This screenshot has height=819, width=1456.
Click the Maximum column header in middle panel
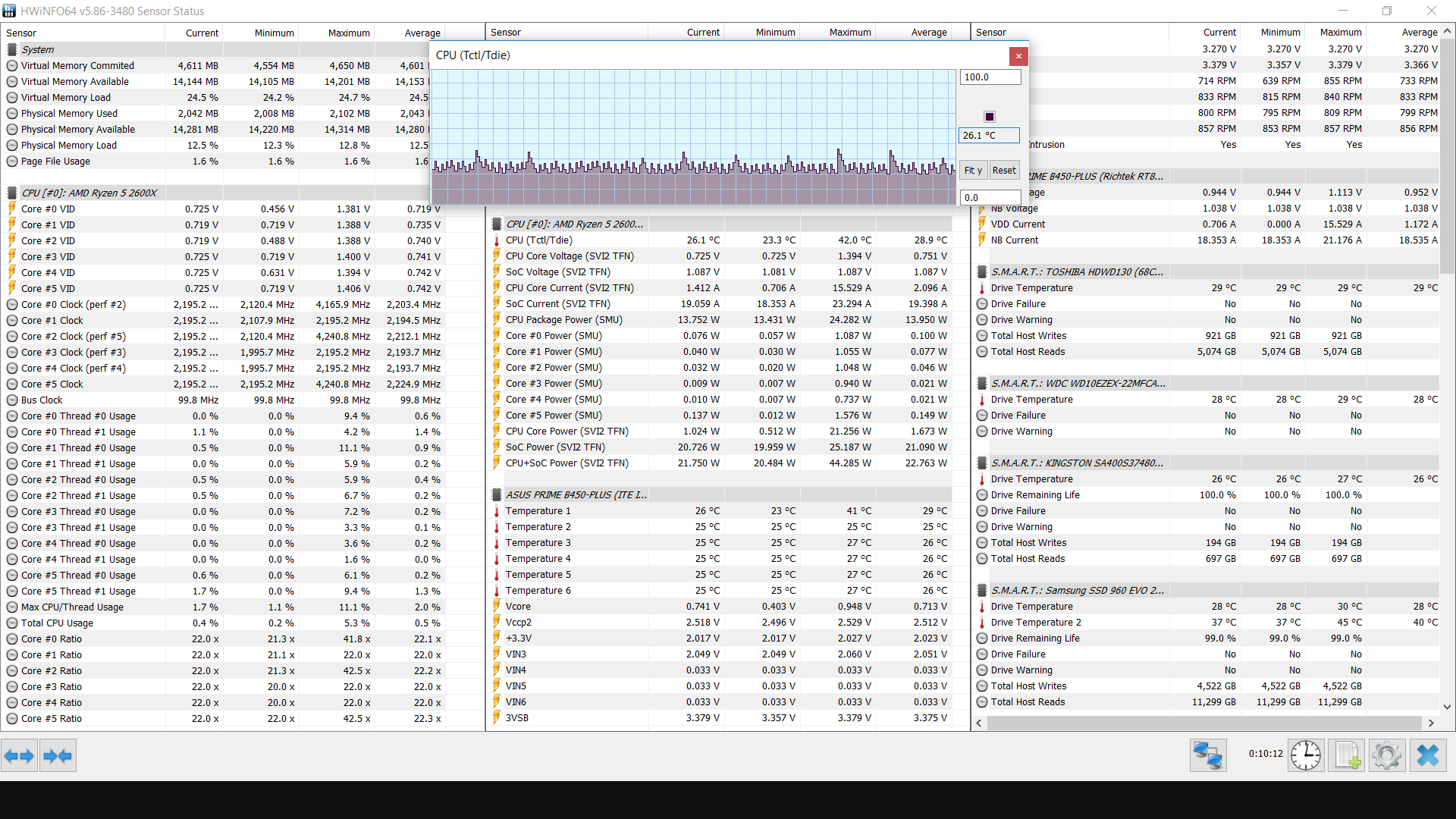point(839,32)
